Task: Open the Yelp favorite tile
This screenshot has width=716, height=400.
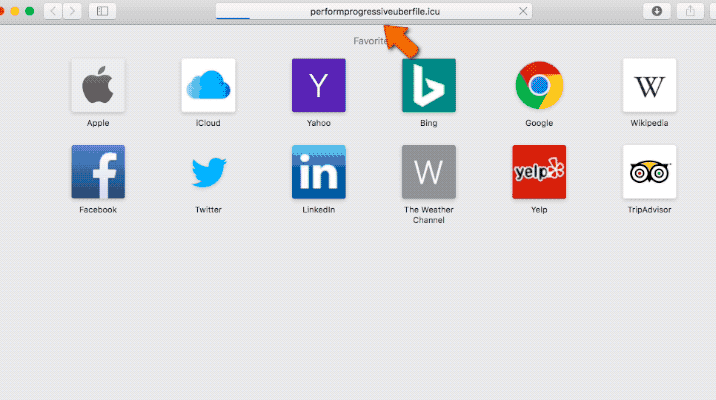Action: pos(539,172)
